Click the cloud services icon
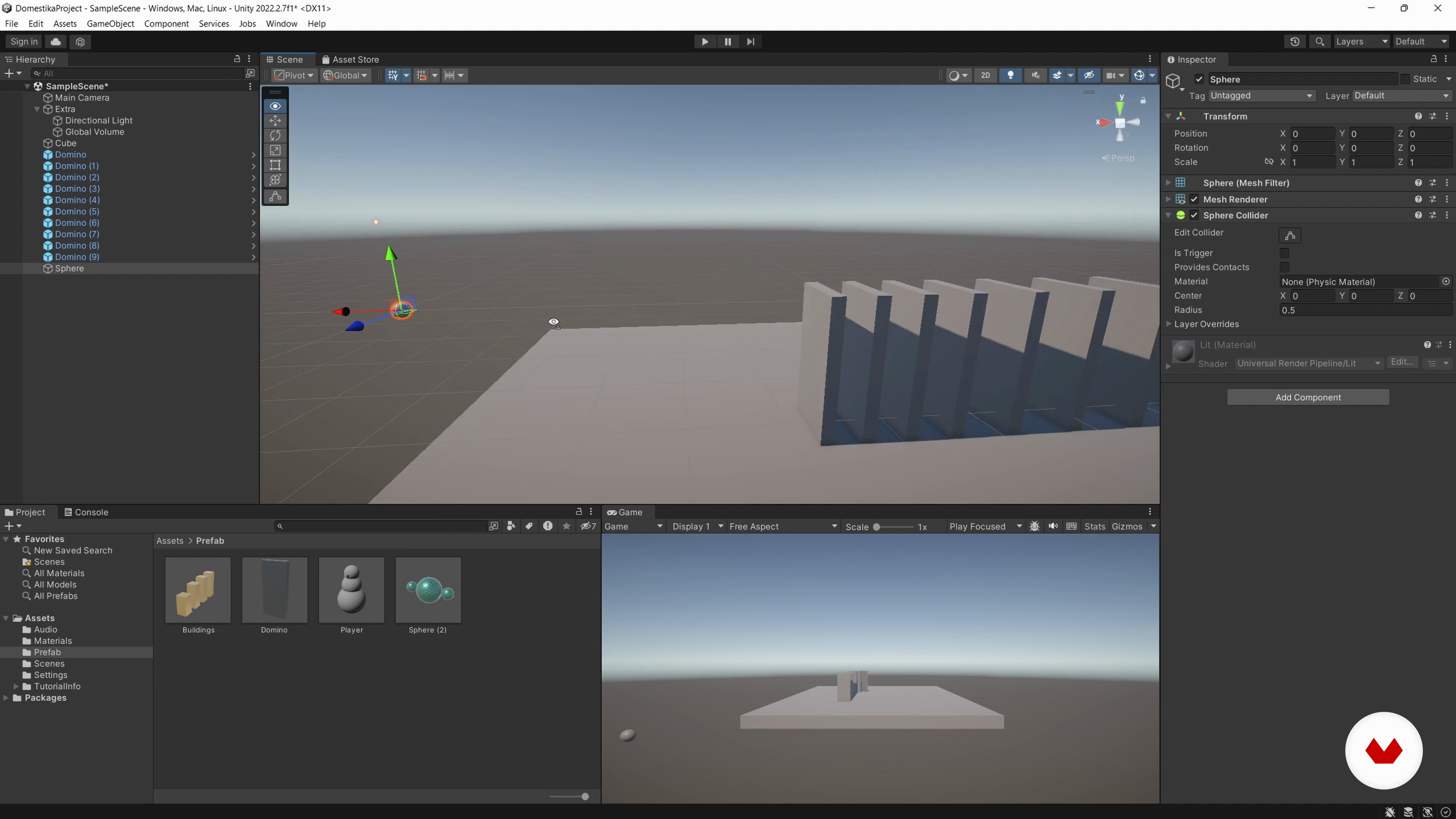 coord(55,42)
